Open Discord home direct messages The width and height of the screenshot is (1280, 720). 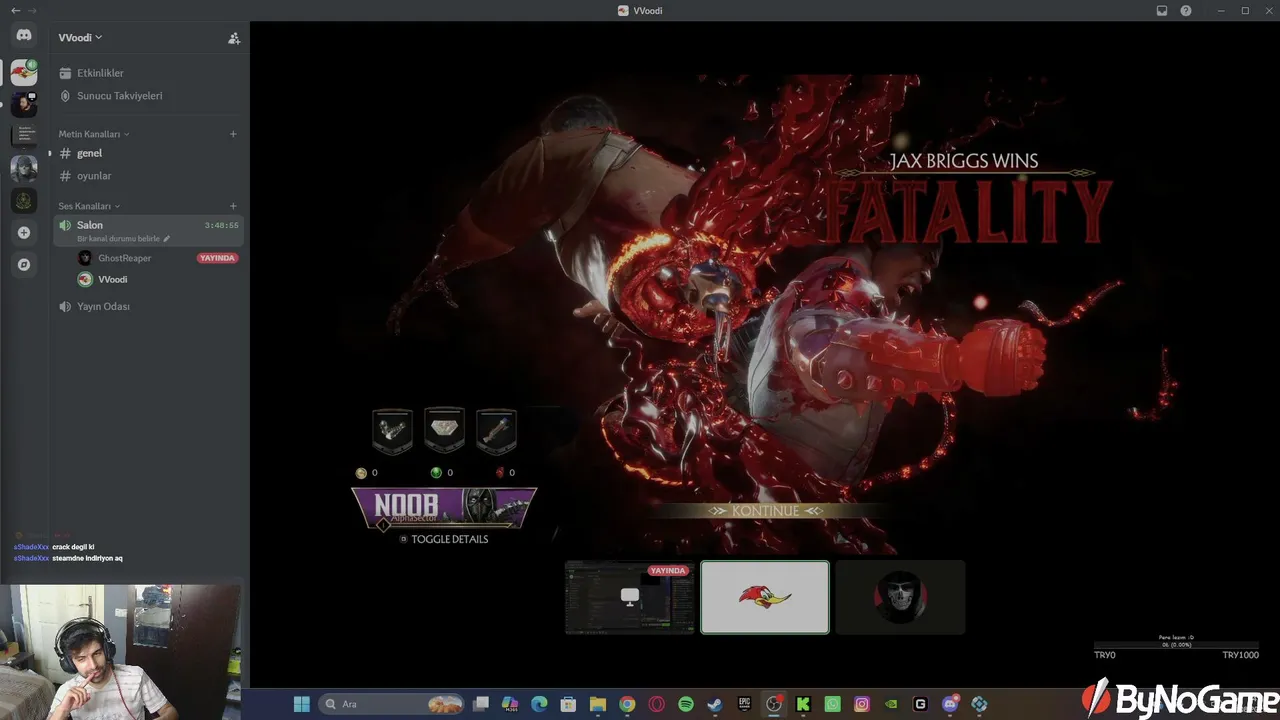pos(24,36)
